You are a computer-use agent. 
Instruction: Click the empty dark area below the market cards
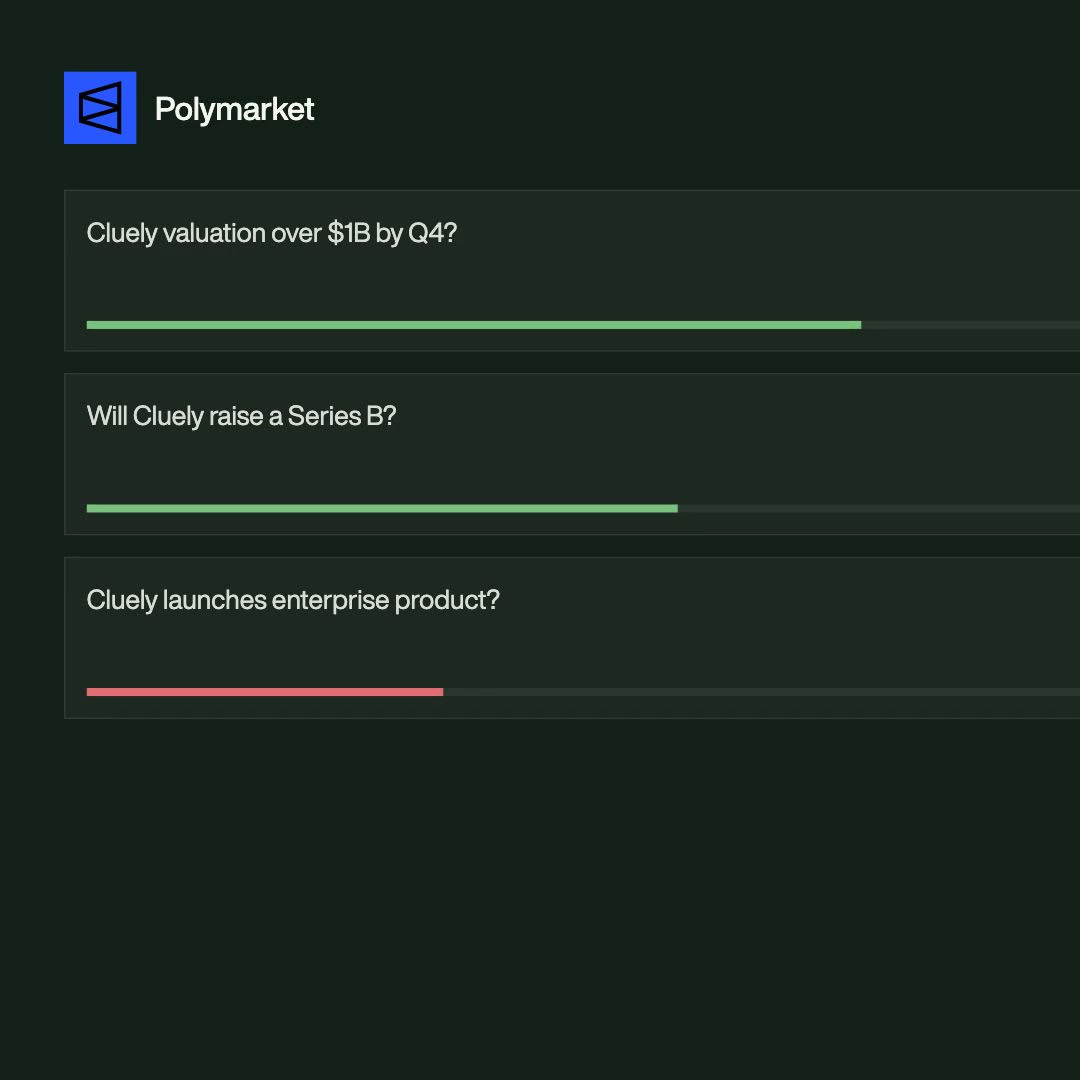[540, 895]
